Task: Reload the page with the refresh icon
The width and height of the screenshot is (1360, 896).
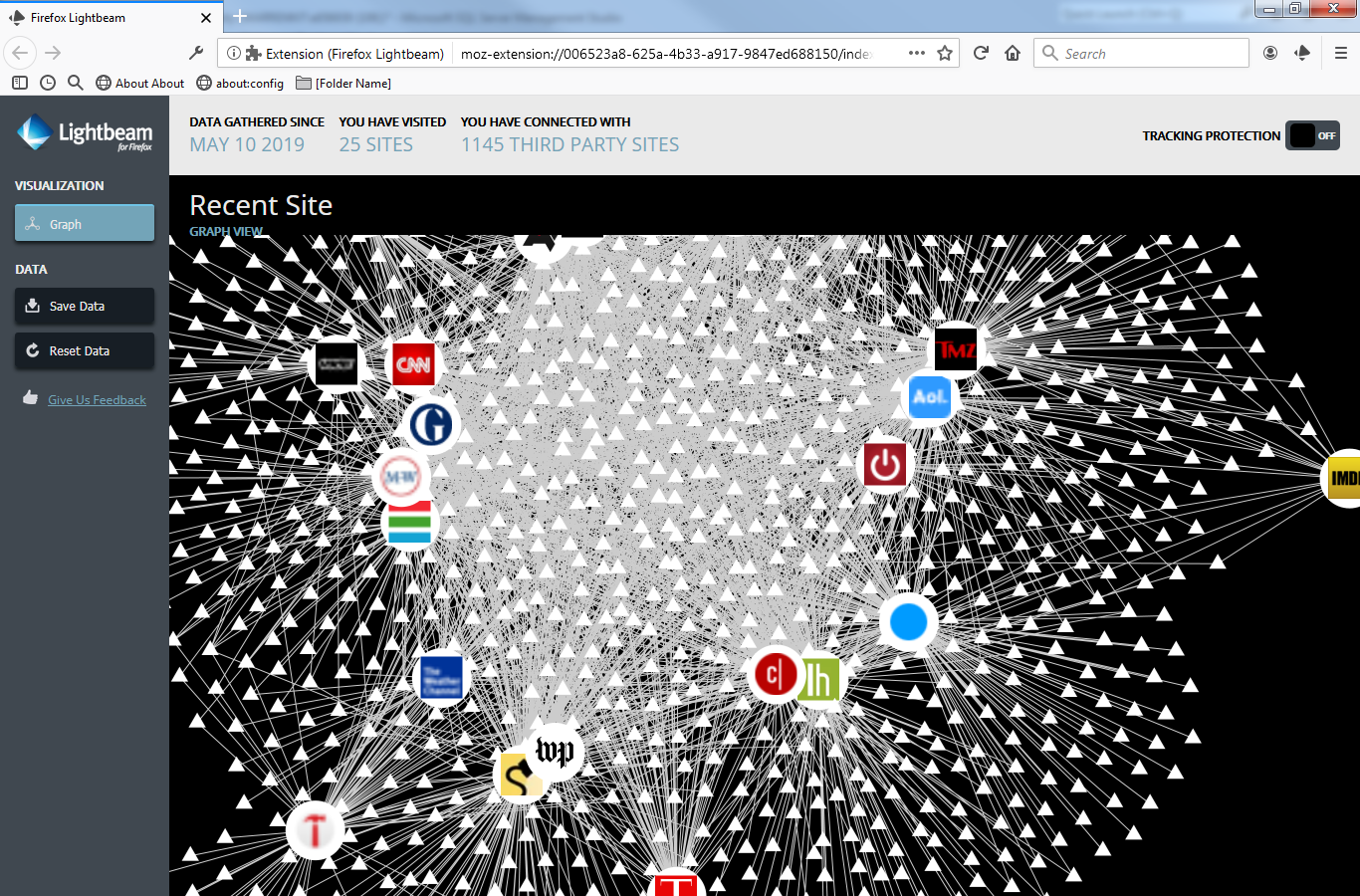Action: [981, 53]
